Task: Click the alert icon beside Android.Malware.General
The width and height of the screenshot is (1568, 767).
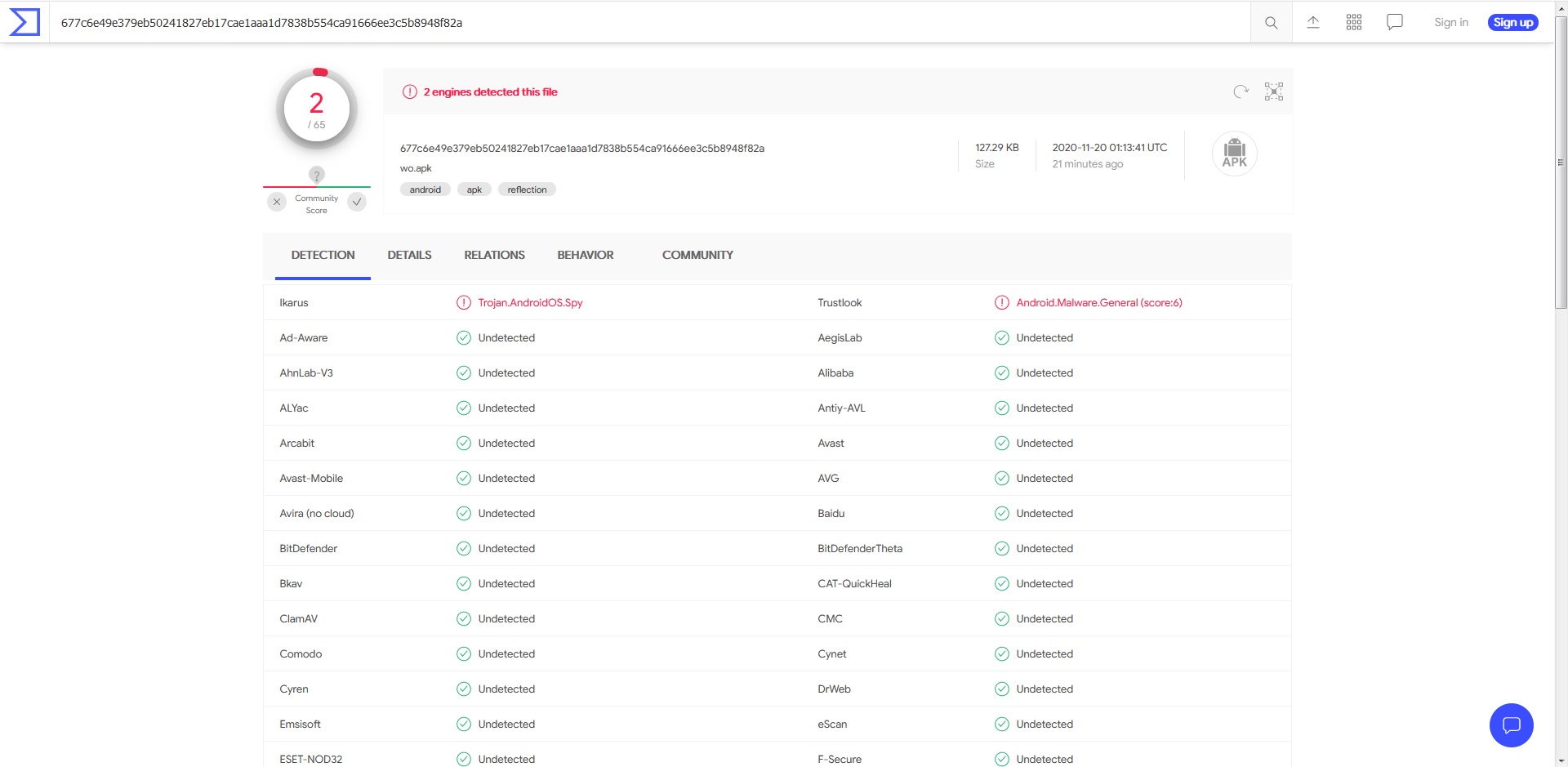Action: pyautogui.click(x=1002, y=303)
